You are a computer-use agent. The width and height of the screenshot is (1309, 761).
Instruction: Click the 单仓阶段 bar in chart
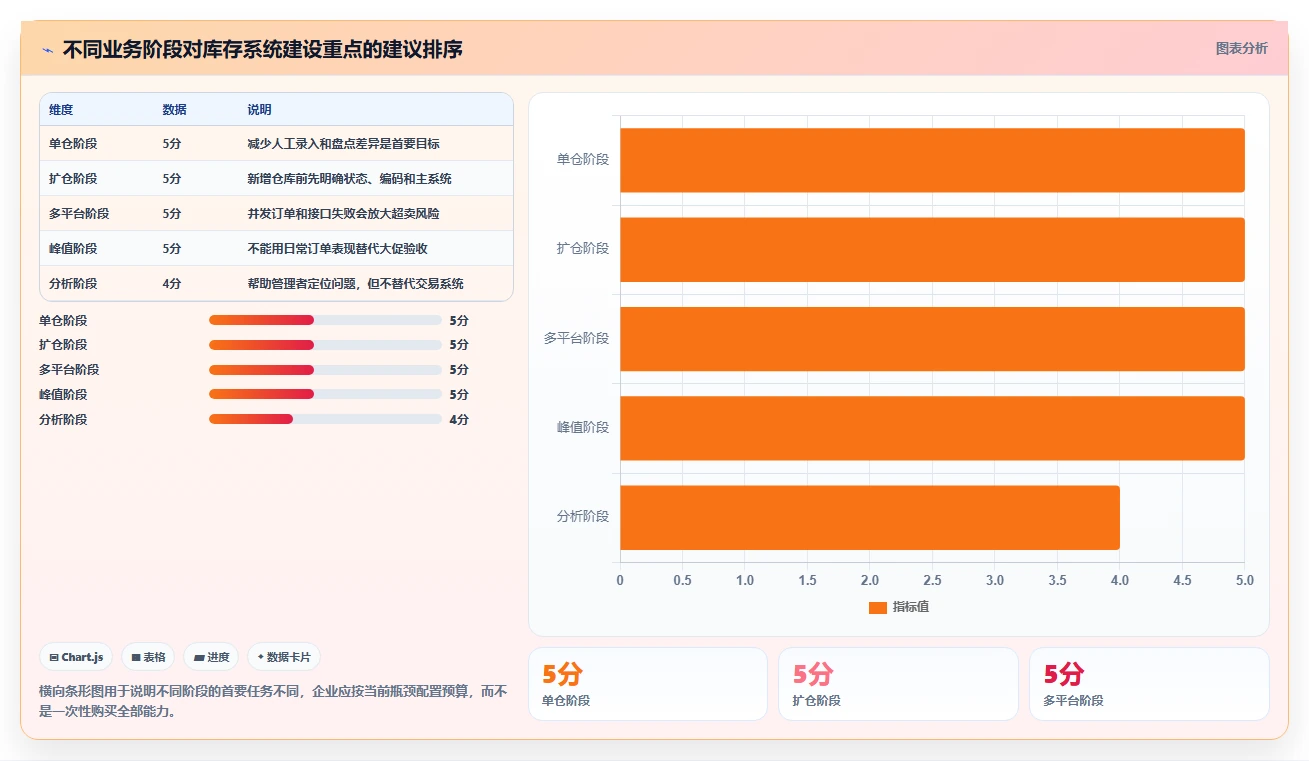[x=932, y=160]
